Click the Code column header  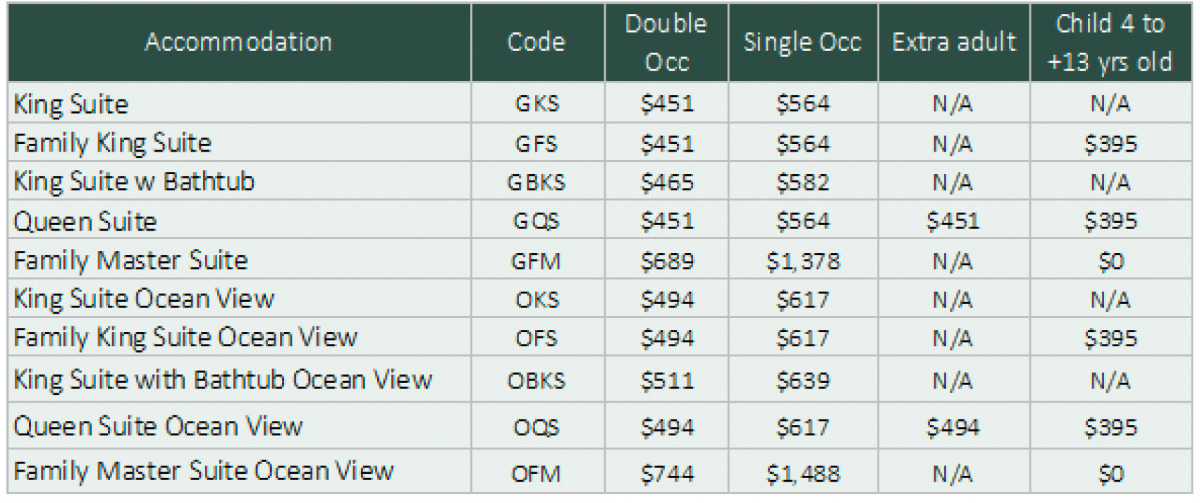(x=536, y=42)
